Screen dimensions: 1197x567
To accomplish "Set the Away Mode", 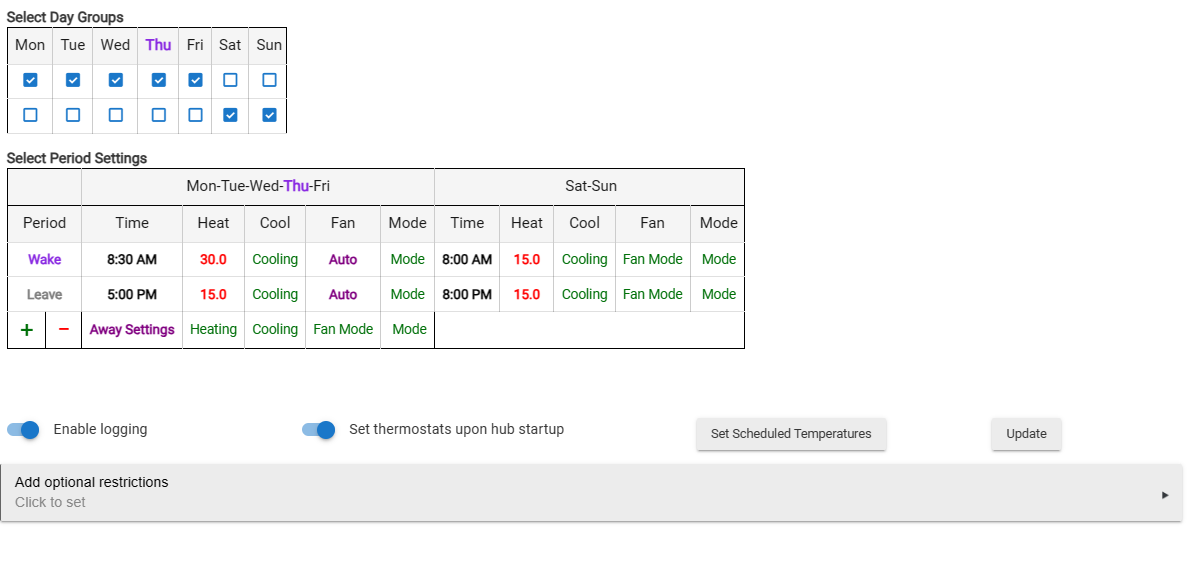I will point(409,330).
